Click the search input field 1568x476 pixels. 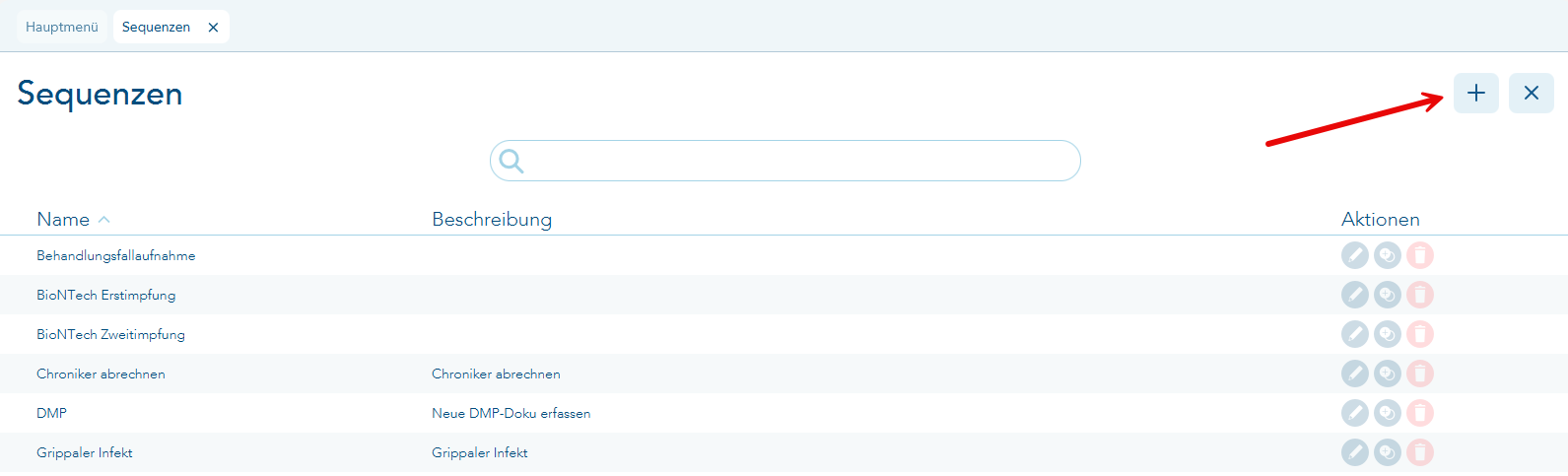click(x=785, y=161)
